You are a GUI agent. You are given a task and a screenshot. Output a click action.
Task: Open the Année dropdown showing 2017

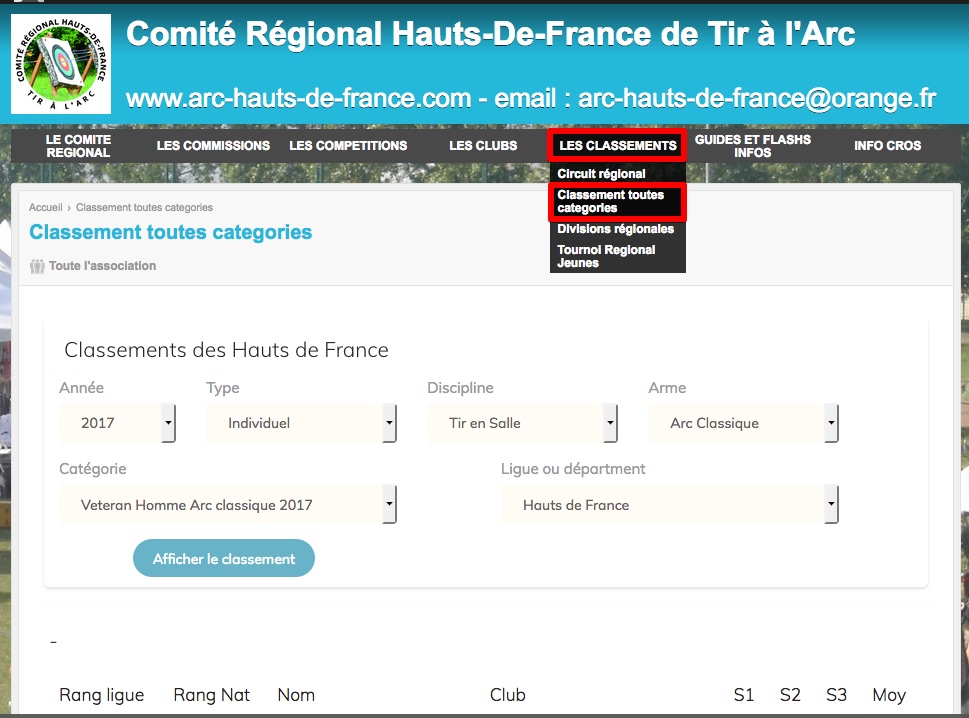117,423
